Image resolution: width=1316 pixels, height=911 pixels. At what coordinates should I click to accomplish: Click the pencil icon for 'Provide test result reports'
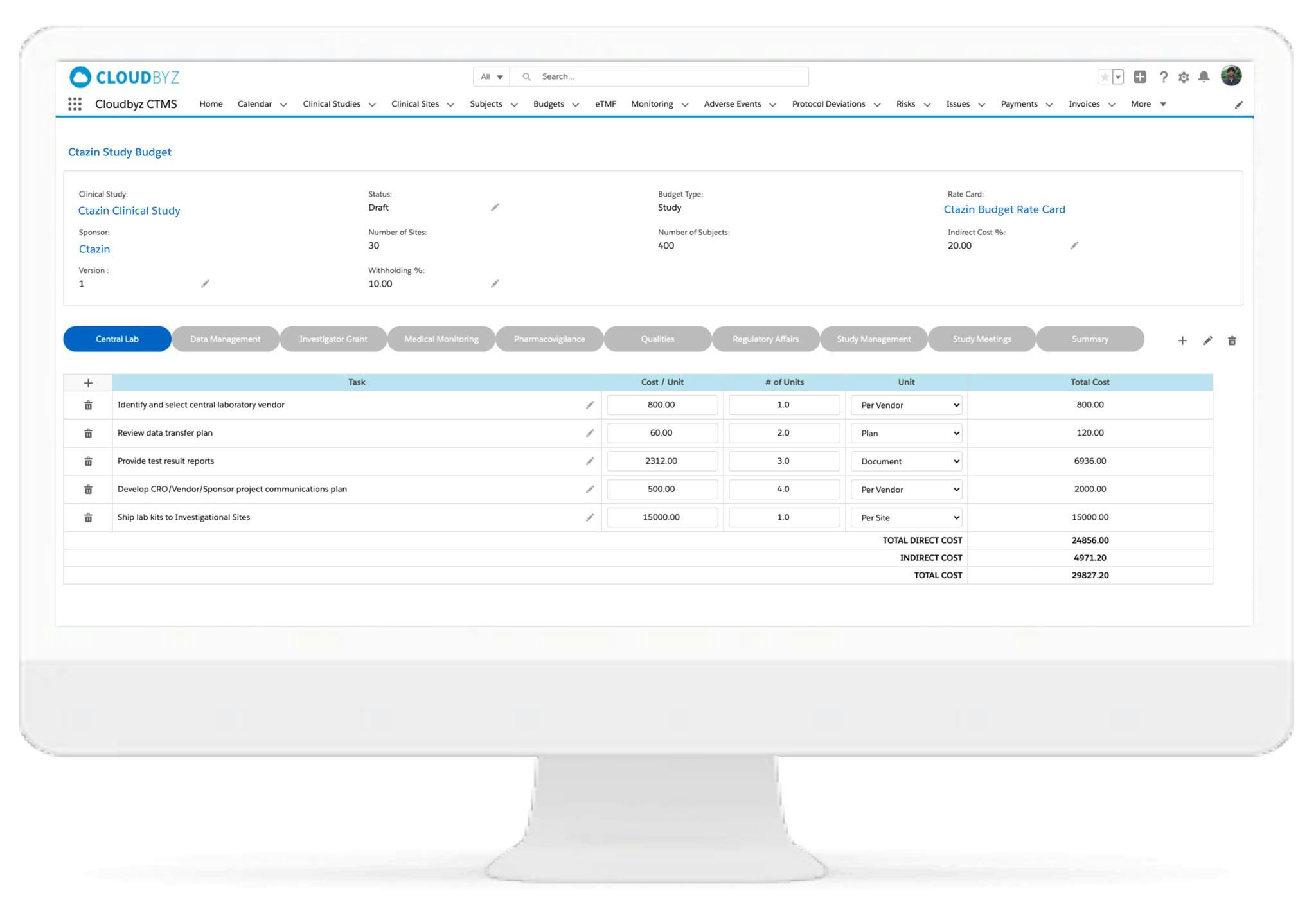(590, 461)
